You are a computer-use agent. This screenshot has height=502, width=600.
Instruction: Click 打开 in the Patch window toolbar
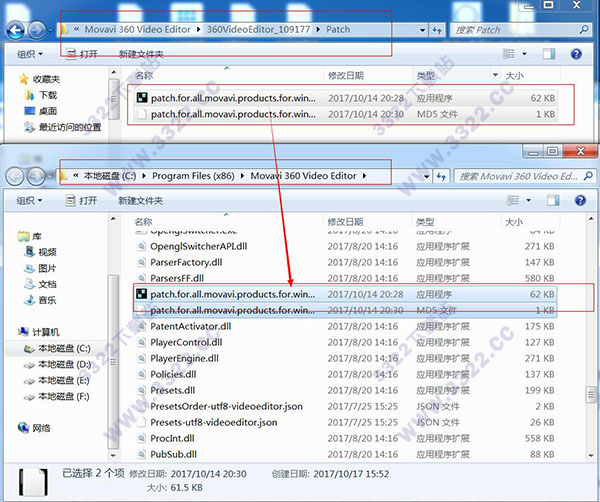coord(82,54)
